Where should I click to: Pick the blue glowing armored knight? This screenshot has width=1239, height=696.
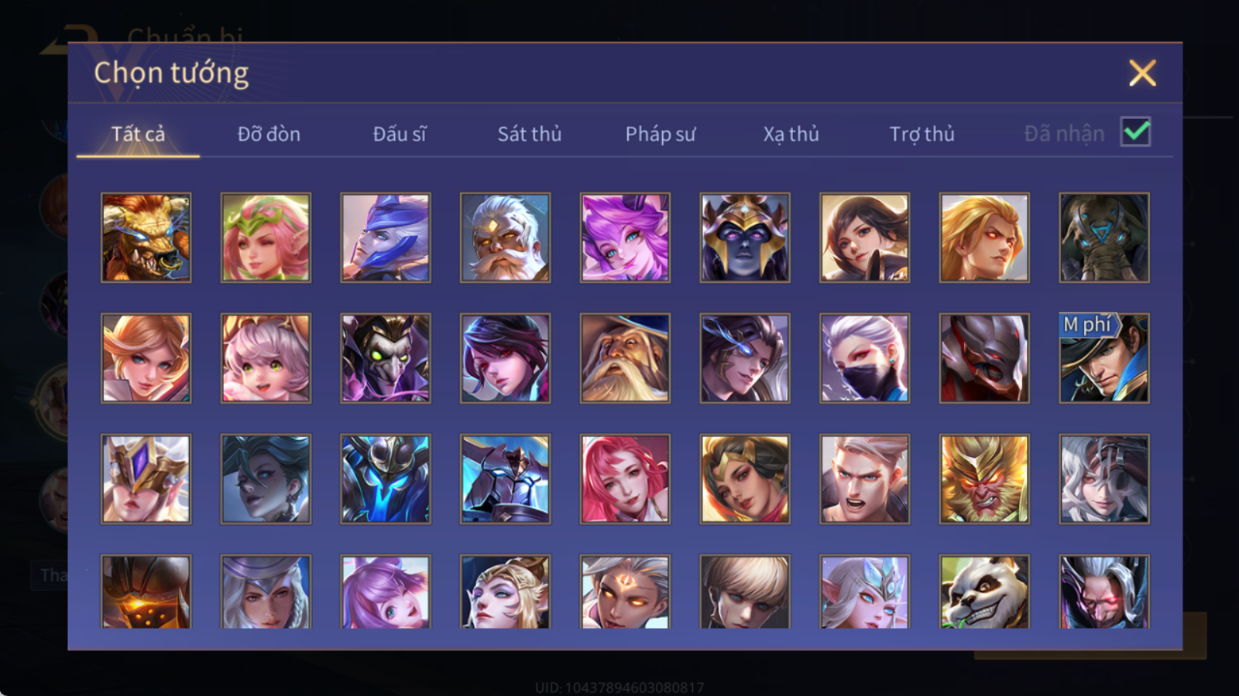point(386,479)
